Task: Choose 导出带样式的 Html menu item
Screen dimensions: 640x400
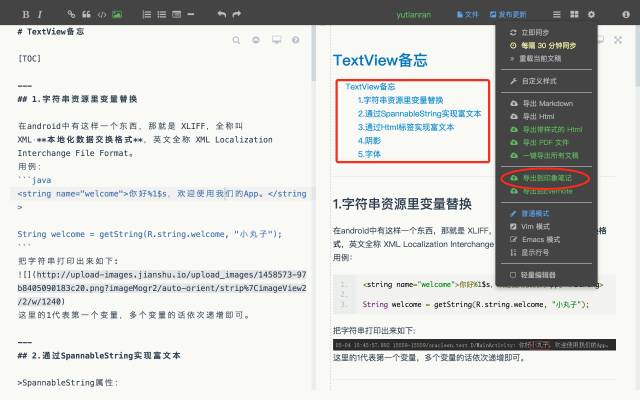Action: pos(547,130)
